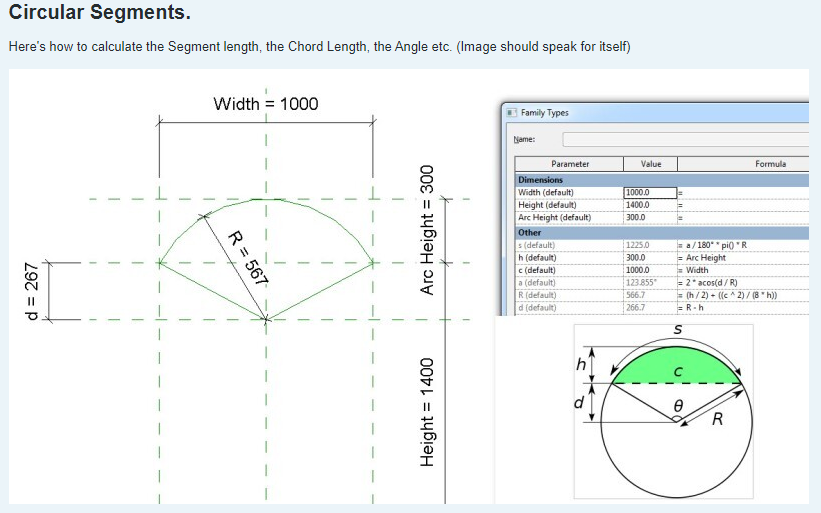The height and width of the screenshot is (513, 821).
Task: Click the θ angle label in the circle diagram
Action: [x=678, y=406]
